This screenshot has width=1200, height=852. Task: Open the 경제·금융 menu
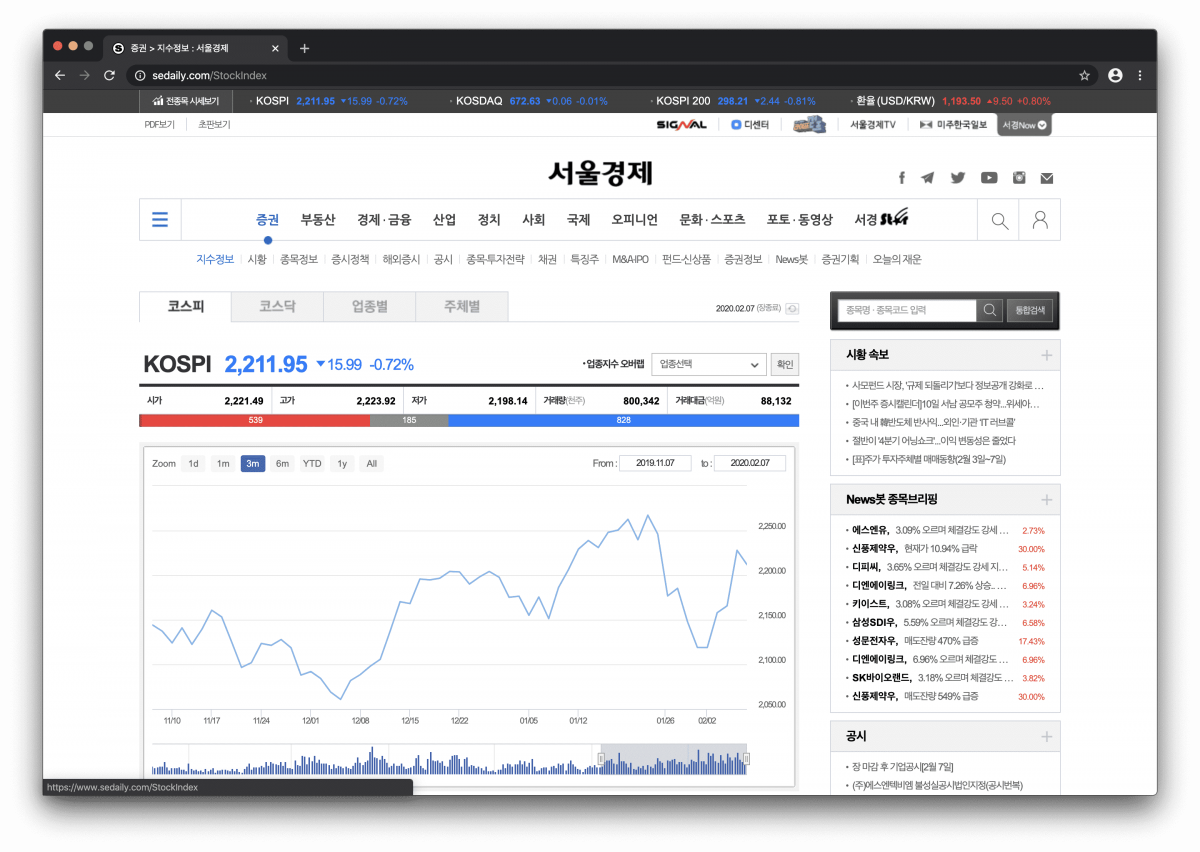tap(384, 220)
